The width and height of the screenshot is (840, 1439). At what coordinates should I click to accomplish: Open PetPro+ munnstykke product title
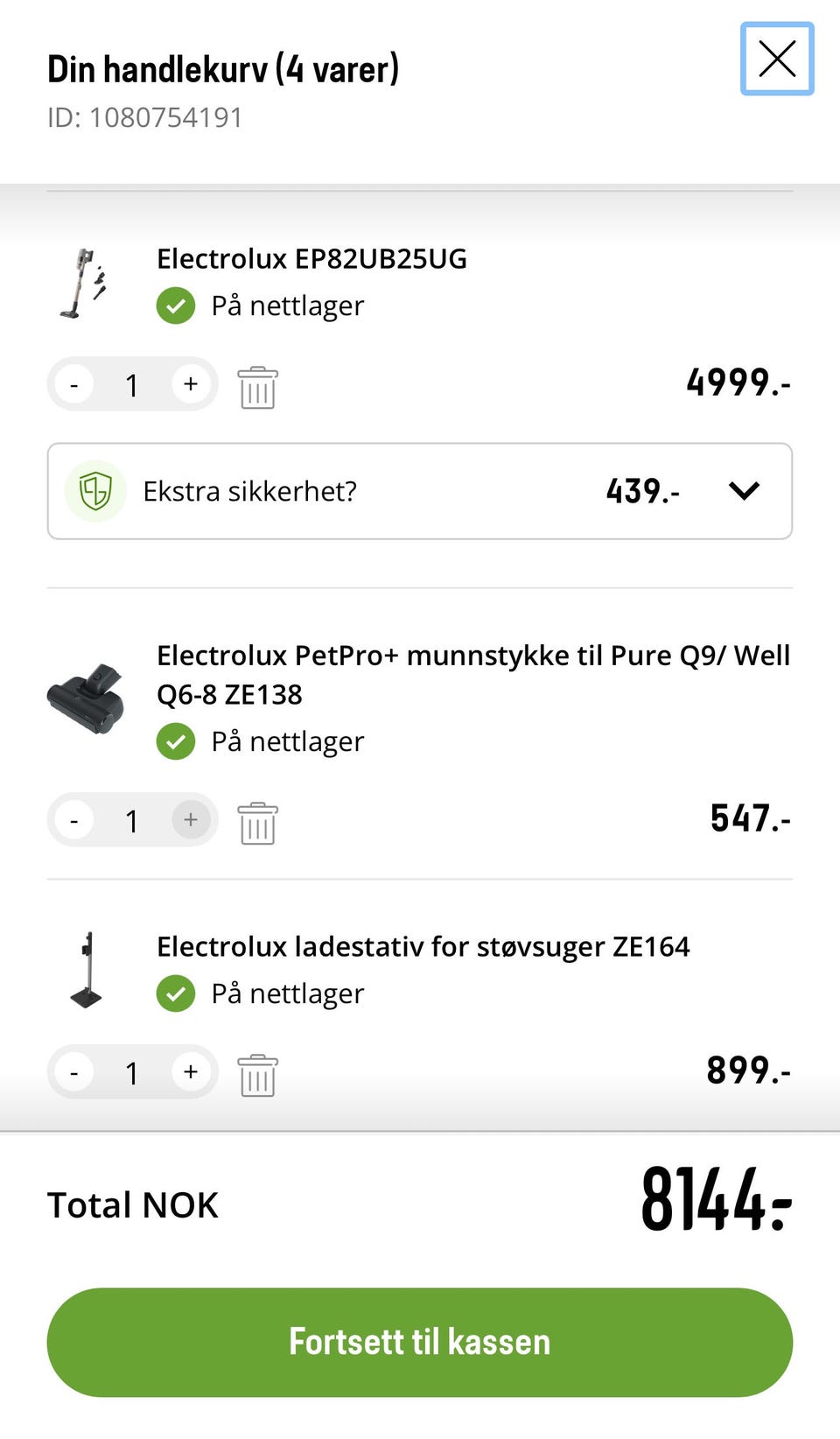[472, 674]
